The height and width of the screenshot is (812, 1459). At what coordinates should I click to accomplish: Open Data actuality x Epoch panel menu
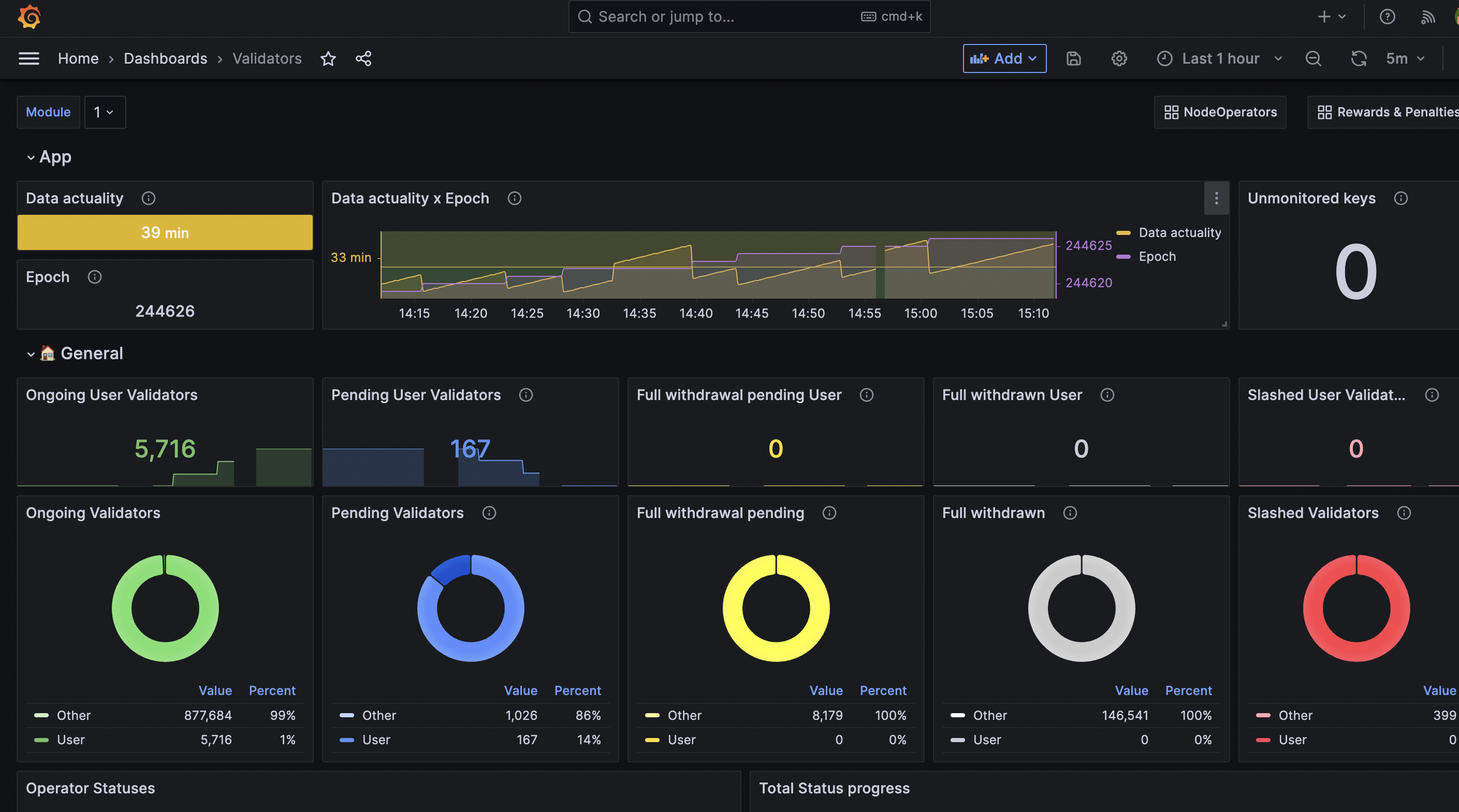1216,198
